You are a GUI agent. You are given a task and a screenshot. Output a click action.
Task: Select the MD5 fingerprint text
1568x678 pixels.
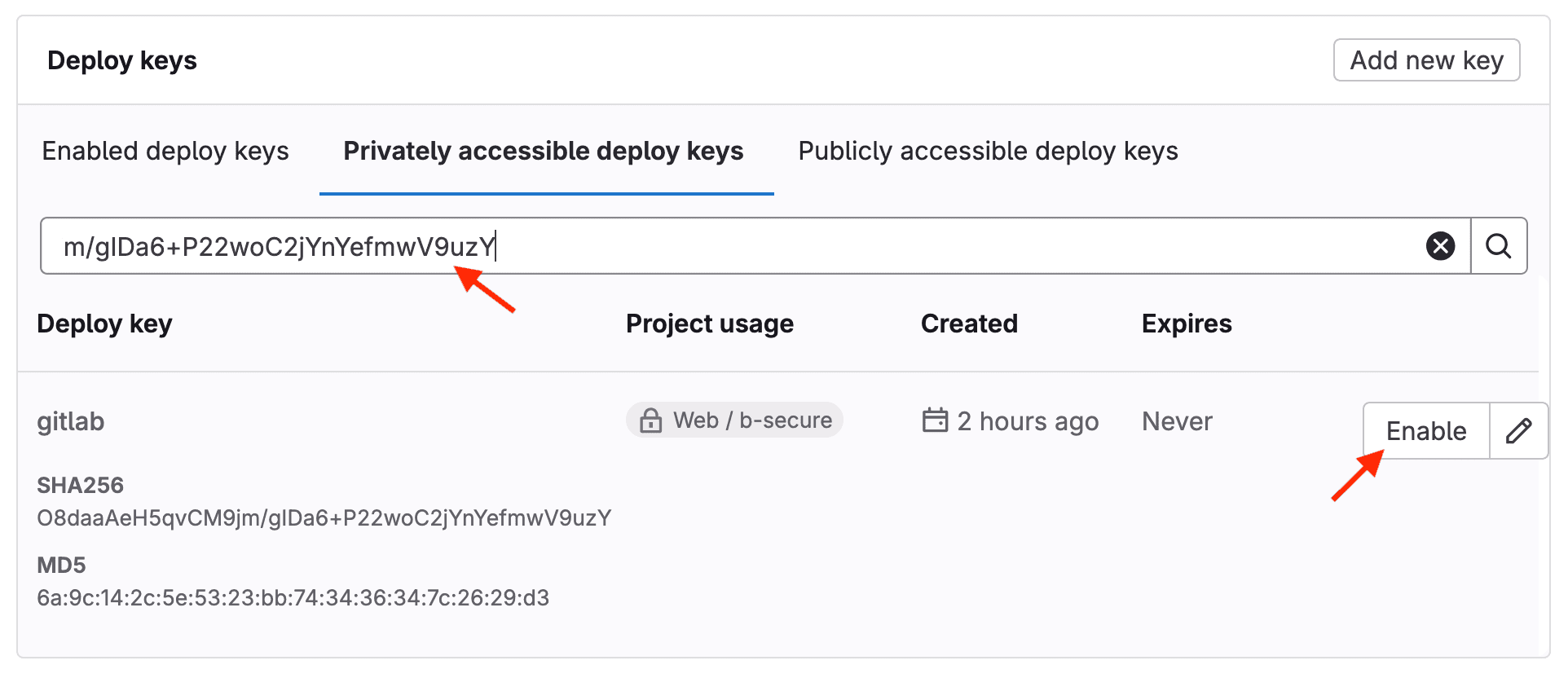(x=293, y=597)
